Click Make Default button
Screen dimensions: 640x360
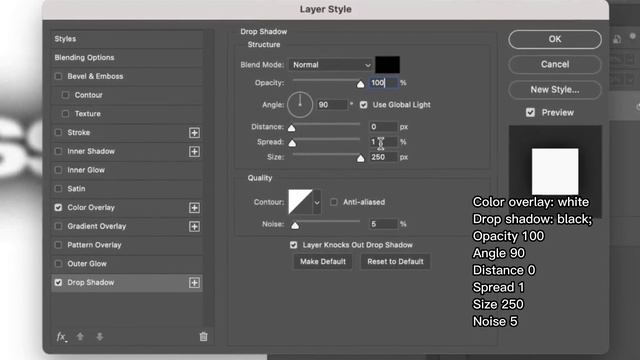pyautogui.click(x=323, y=262)
